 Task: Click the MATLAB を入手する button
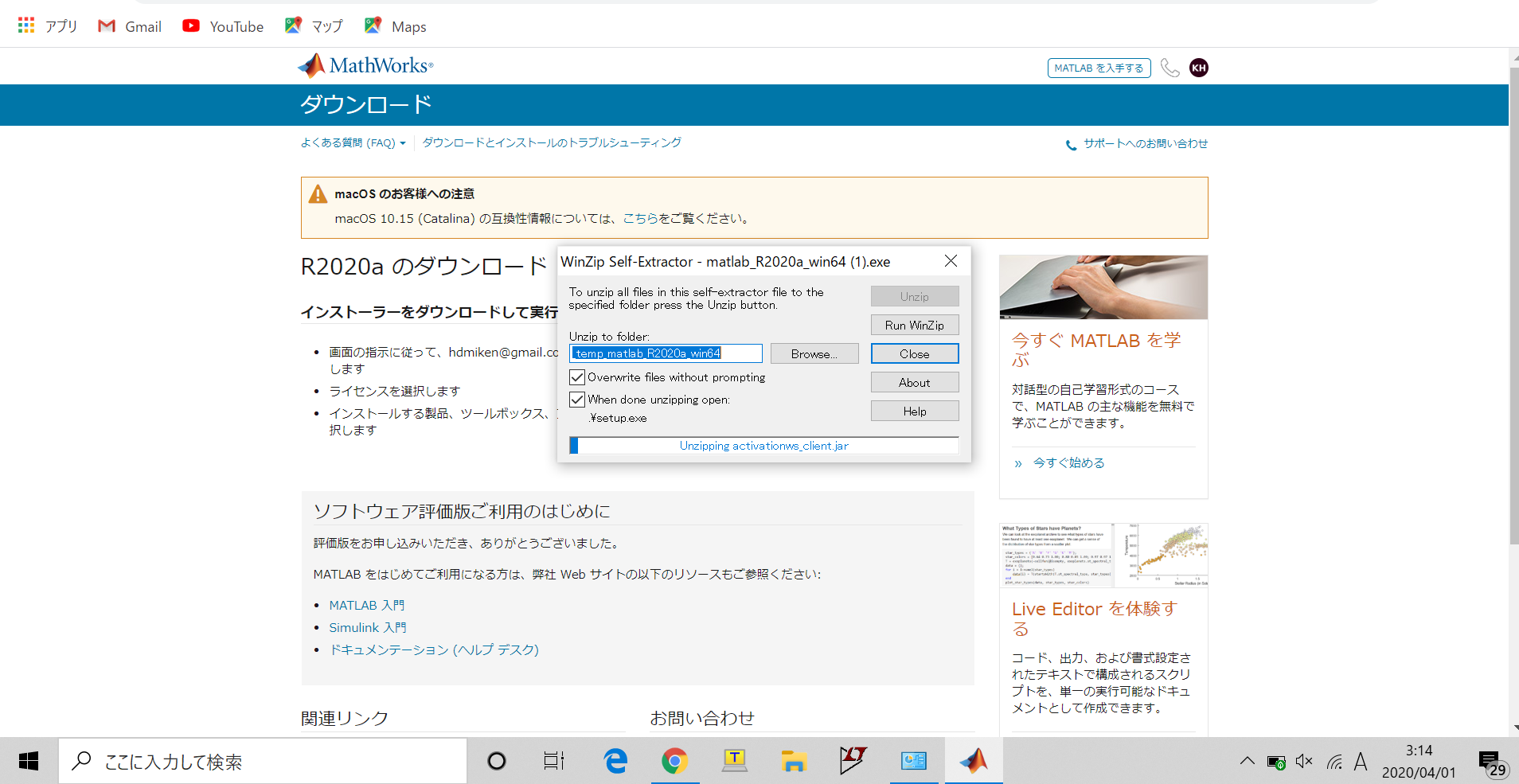(x=1099, y=68)
